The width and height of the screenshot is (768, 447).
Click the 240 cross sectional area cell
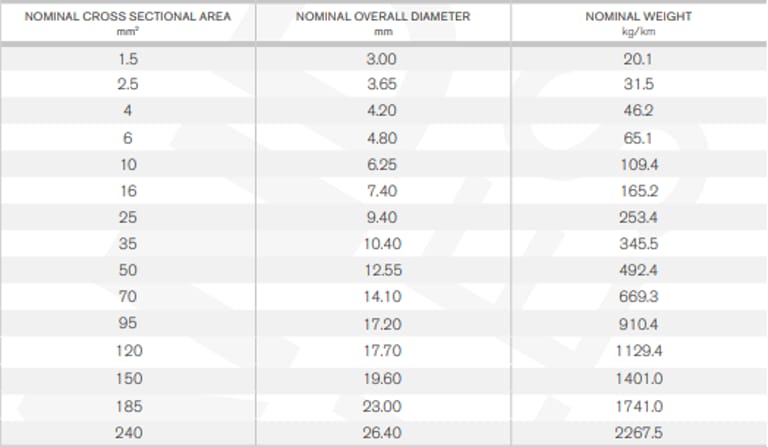(128, 431)
